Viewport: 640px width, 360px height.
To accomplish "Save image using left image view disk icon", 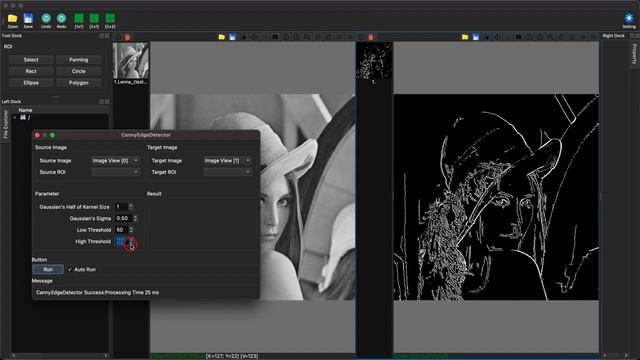I will [x=232, y=37].
